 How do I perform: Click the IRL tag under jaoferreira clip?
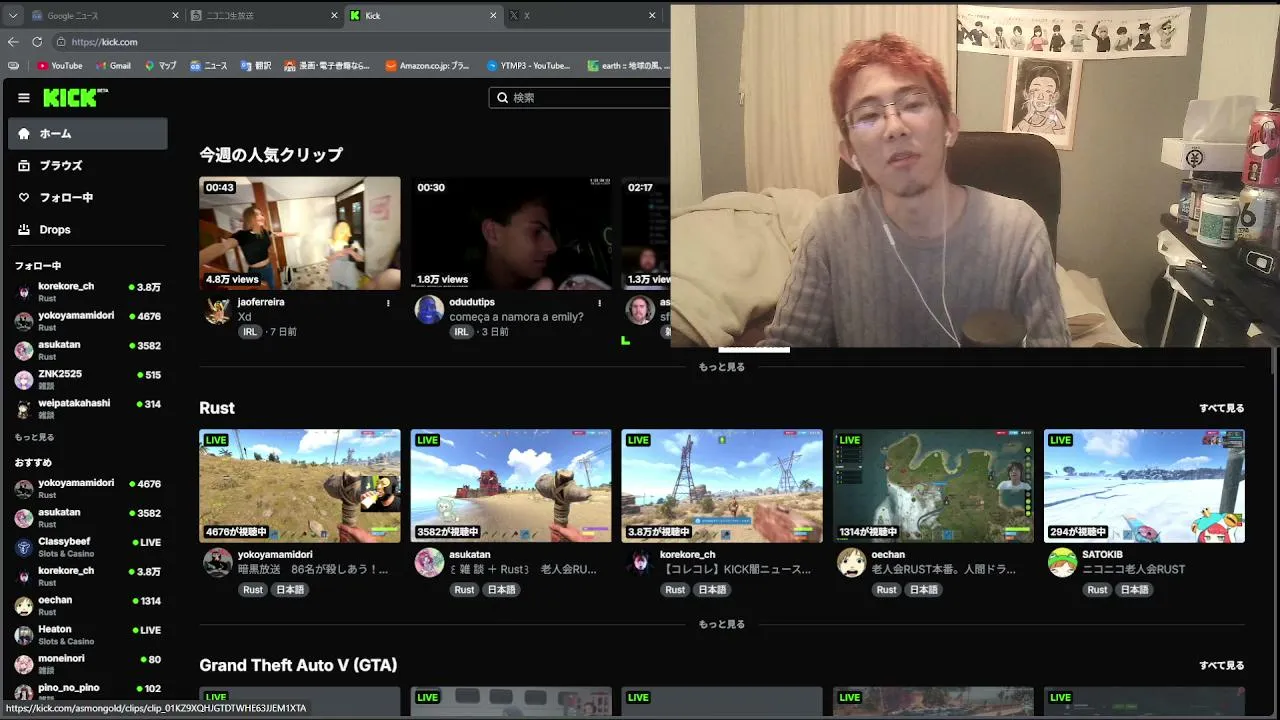click(250, 332)
